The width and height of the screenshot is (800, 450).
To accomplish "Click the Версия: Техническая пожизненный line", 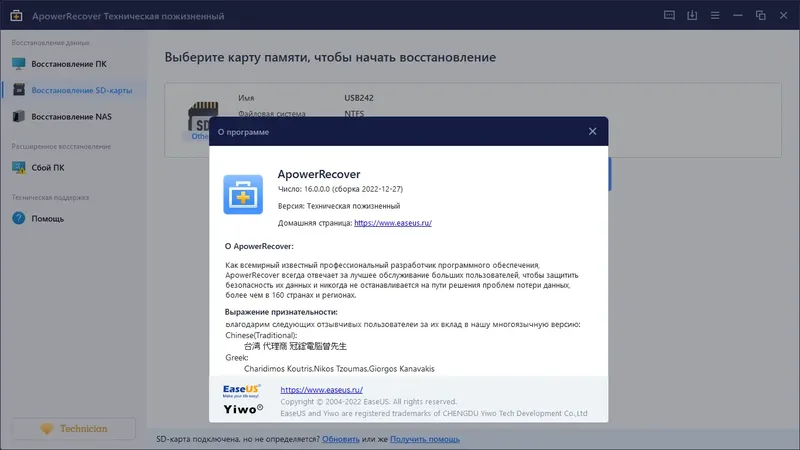I will [339, 206].
